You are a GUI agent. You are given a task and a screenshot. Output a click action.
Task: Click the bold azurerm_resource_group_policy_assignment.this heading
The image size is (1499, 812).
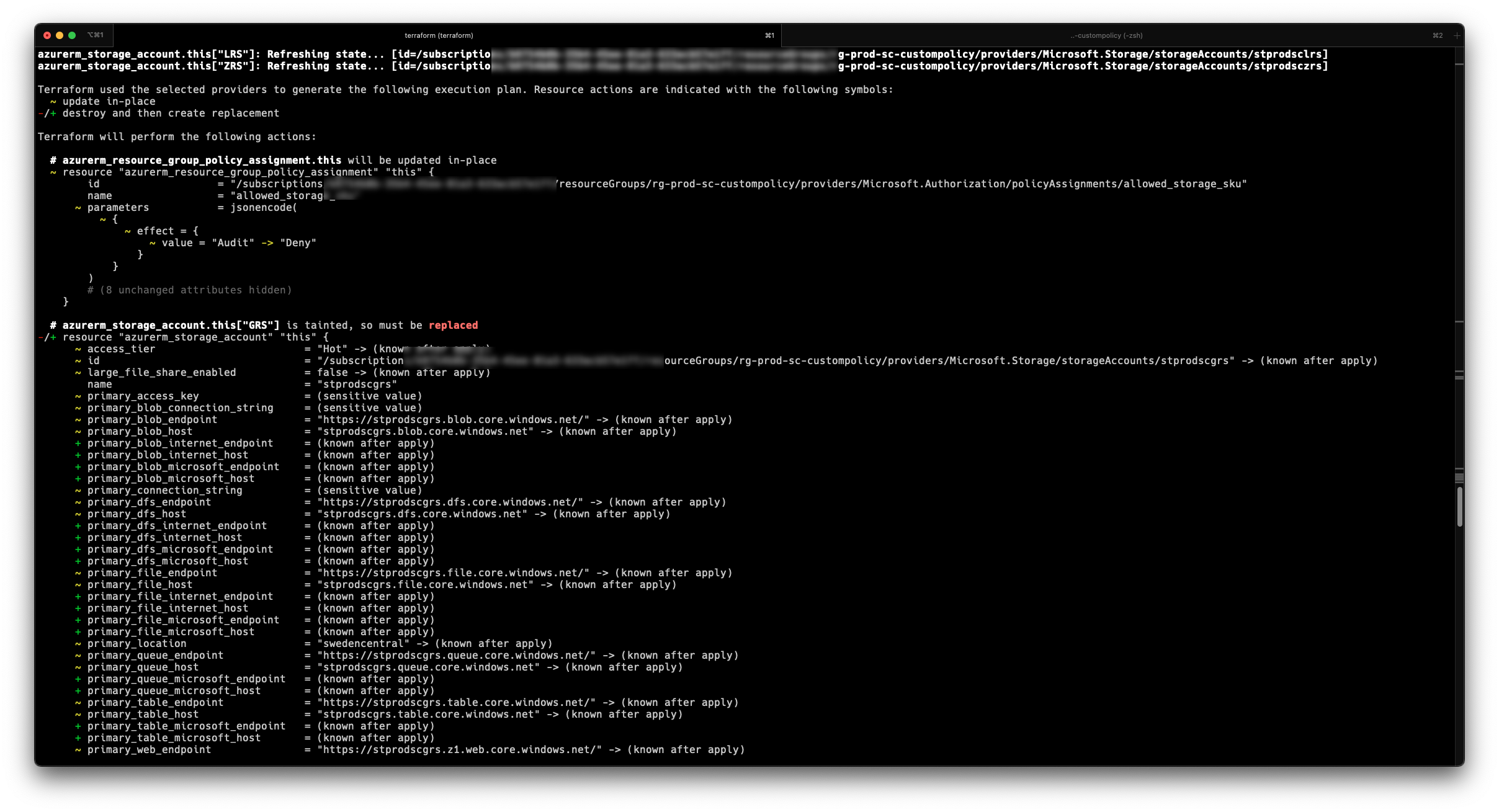(202, 160)
